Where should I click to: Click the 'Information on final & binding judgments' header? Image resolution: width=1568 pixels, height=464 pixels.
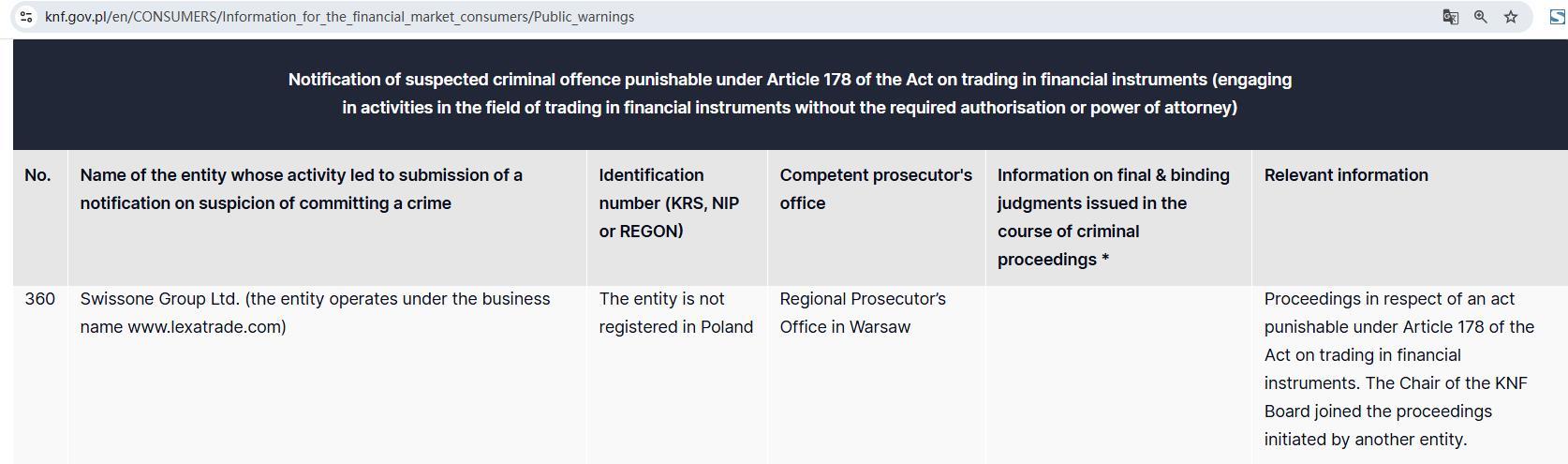(1113, 217)
